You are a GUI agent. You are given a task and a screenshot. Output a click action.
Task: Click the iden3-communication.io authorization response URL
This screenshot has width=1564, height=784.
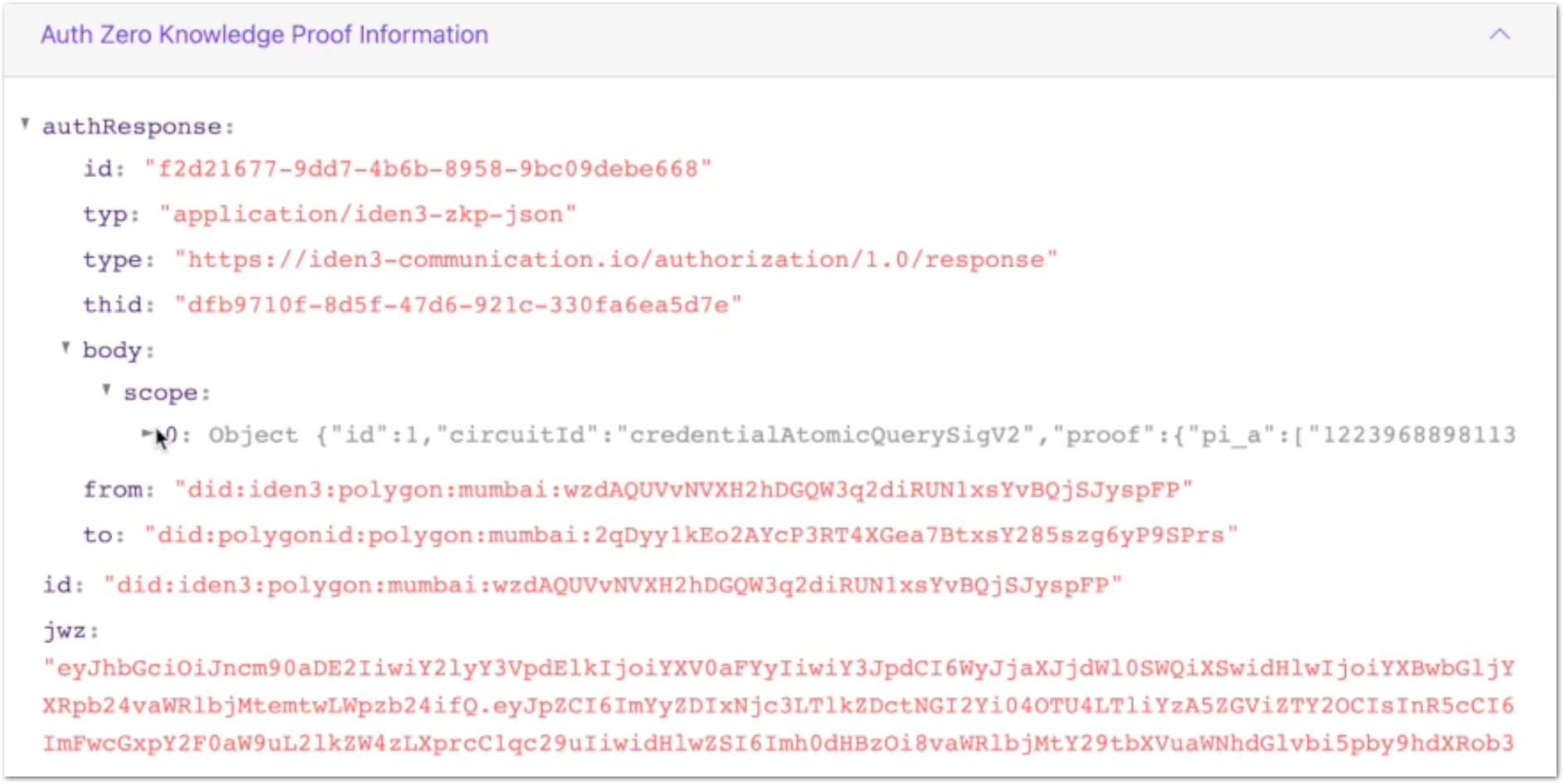coord(616,259)
